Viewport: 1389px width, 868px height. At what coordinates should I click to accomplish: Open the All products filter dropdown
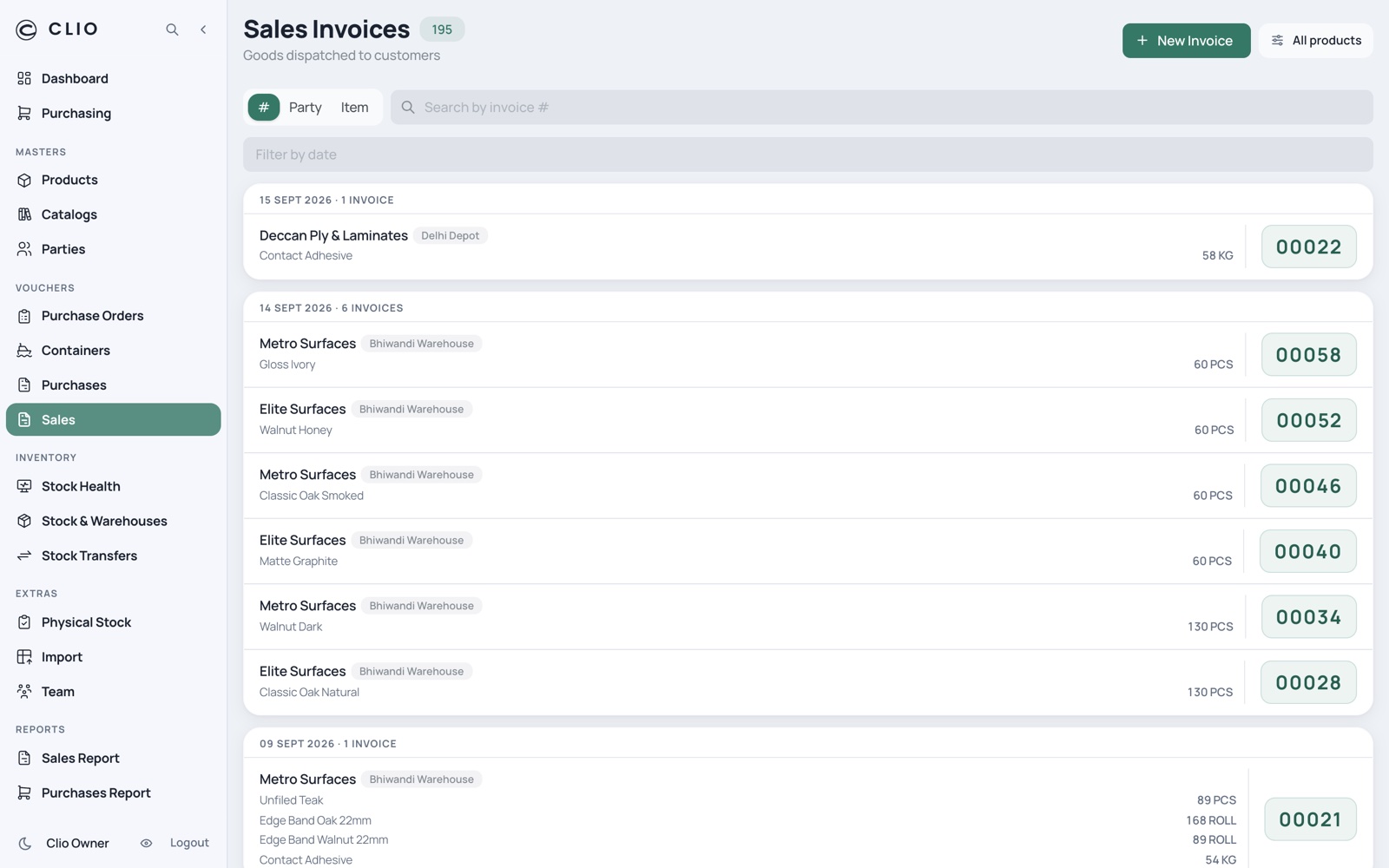click(x=1315, y=41)
